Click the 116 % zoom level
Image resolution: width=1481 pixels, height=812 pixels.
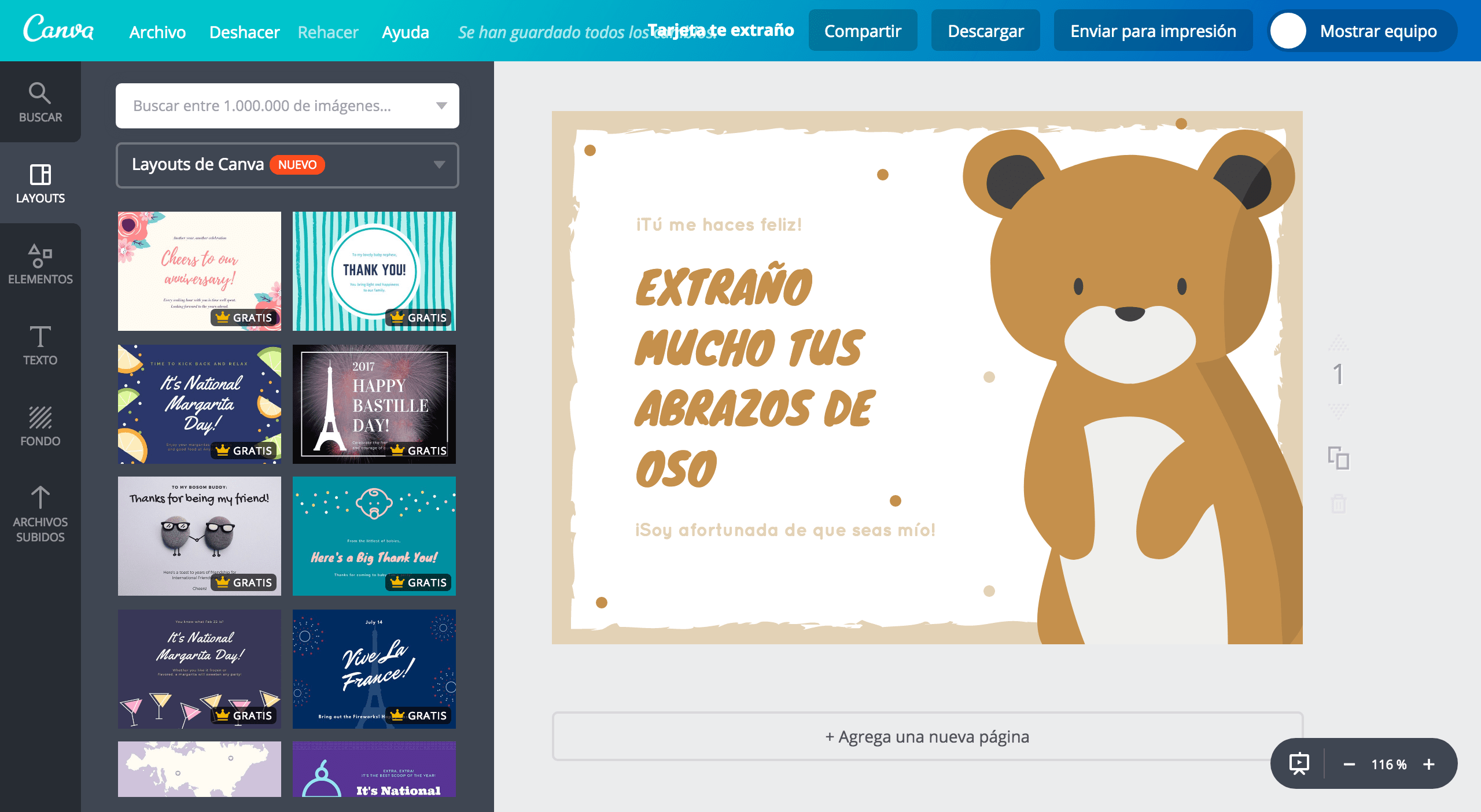(1388, 765)
